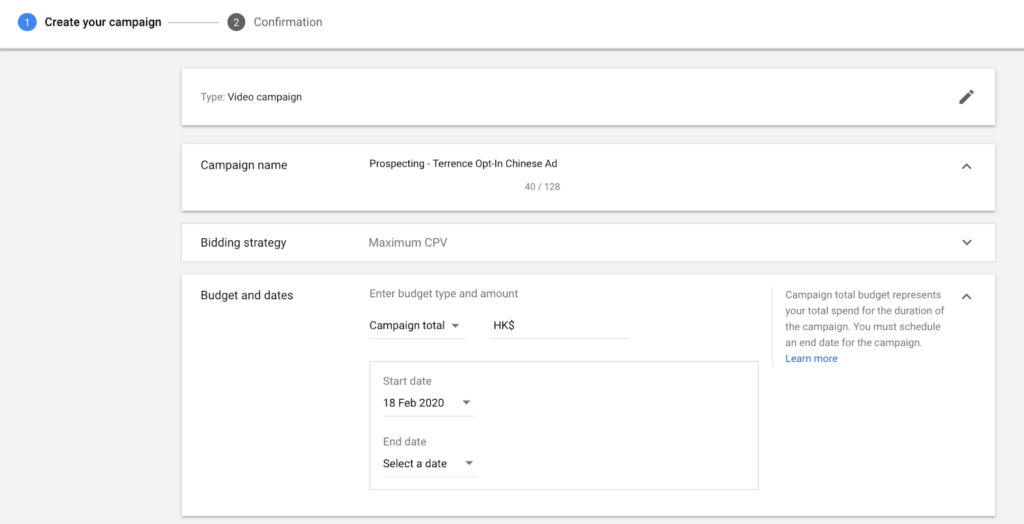Click the Maximum CPV bidding value

tap(408, 243)
